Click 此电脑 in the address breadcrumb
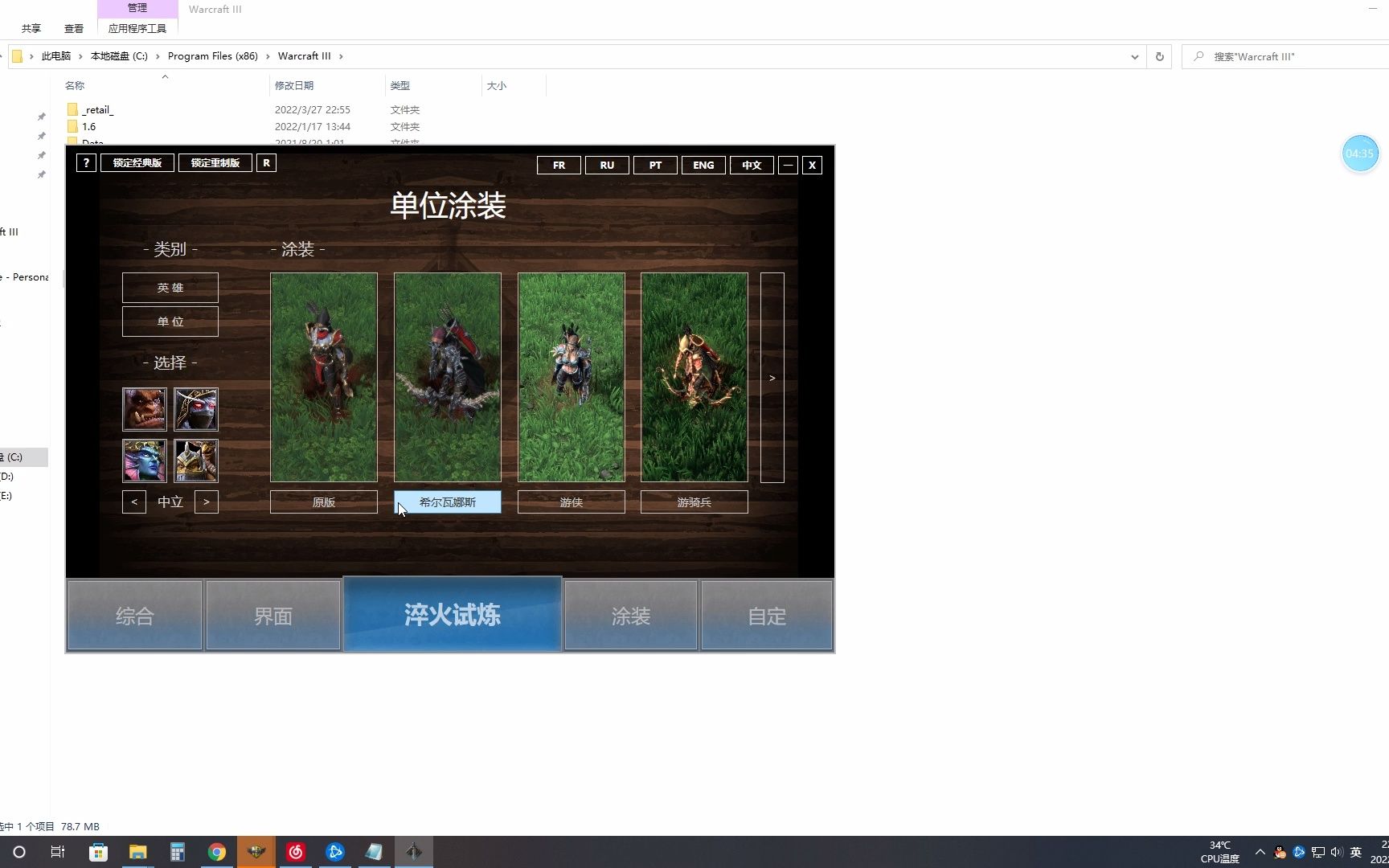Screen dimensions: 1389x868 [x=56, y=56]
